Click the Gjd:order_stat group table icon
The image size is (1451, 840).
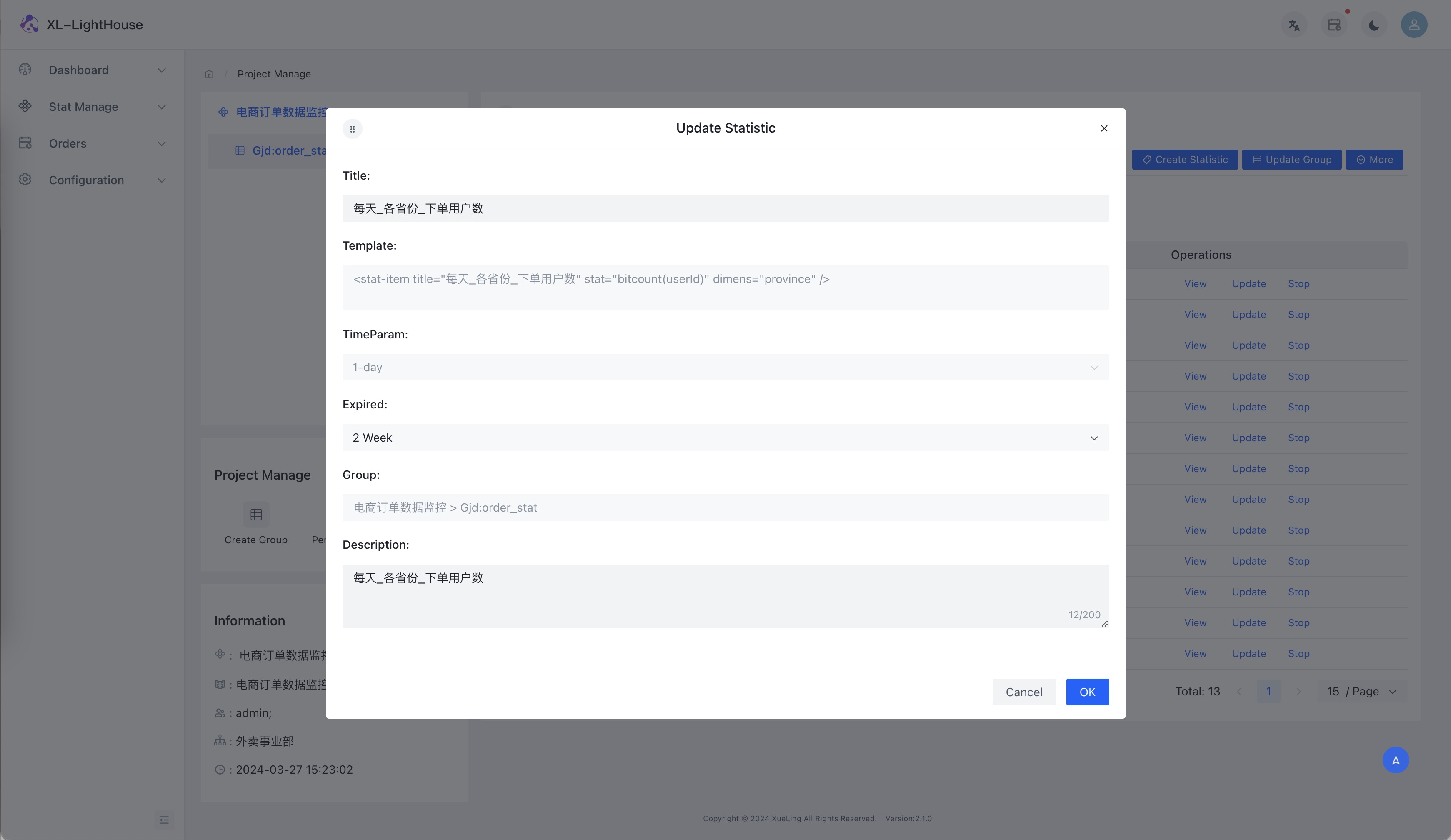pyautogui.click(x=240, y=150)
